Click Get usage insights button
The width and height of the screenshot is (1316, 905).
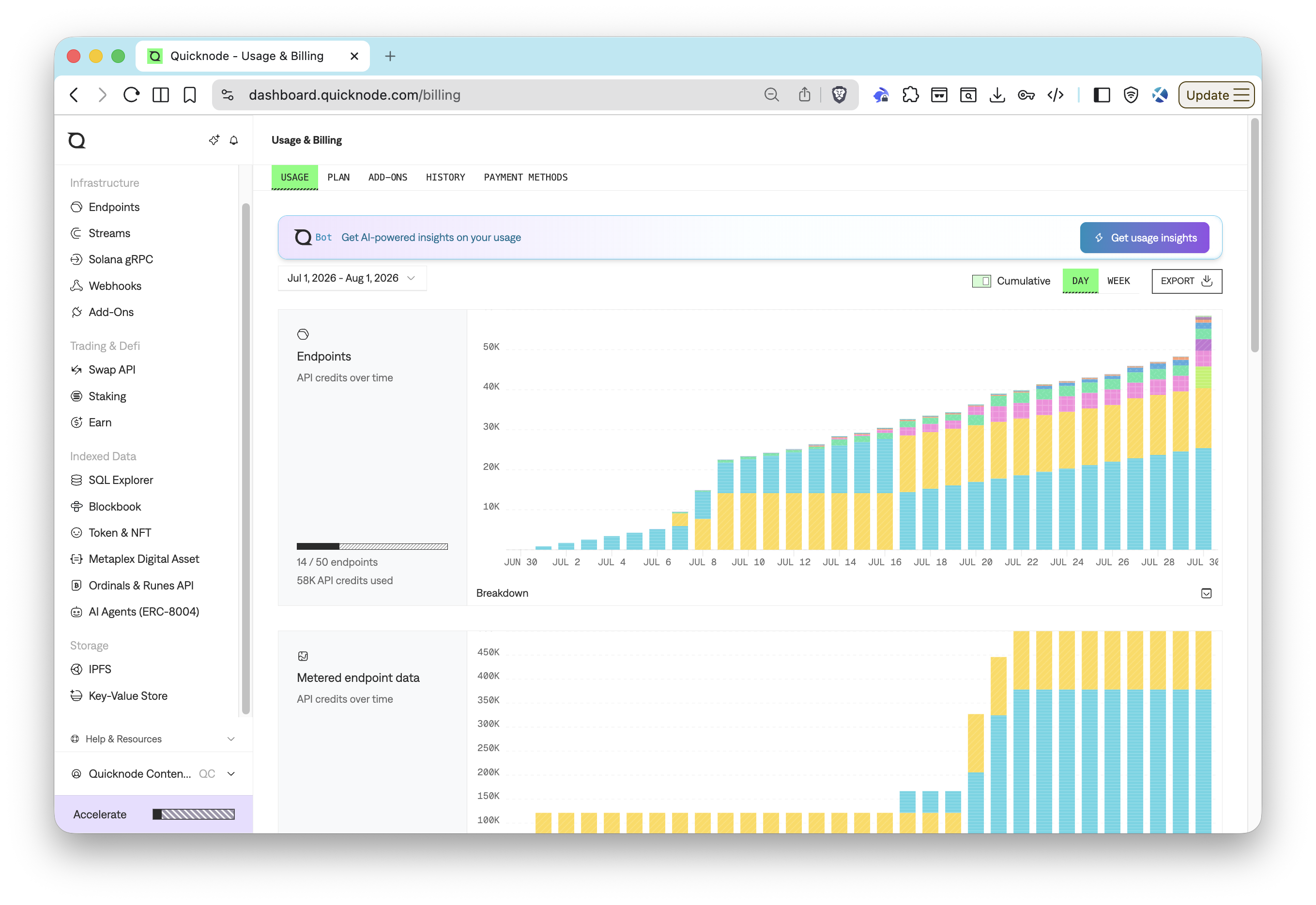(x=1144, y=238)
